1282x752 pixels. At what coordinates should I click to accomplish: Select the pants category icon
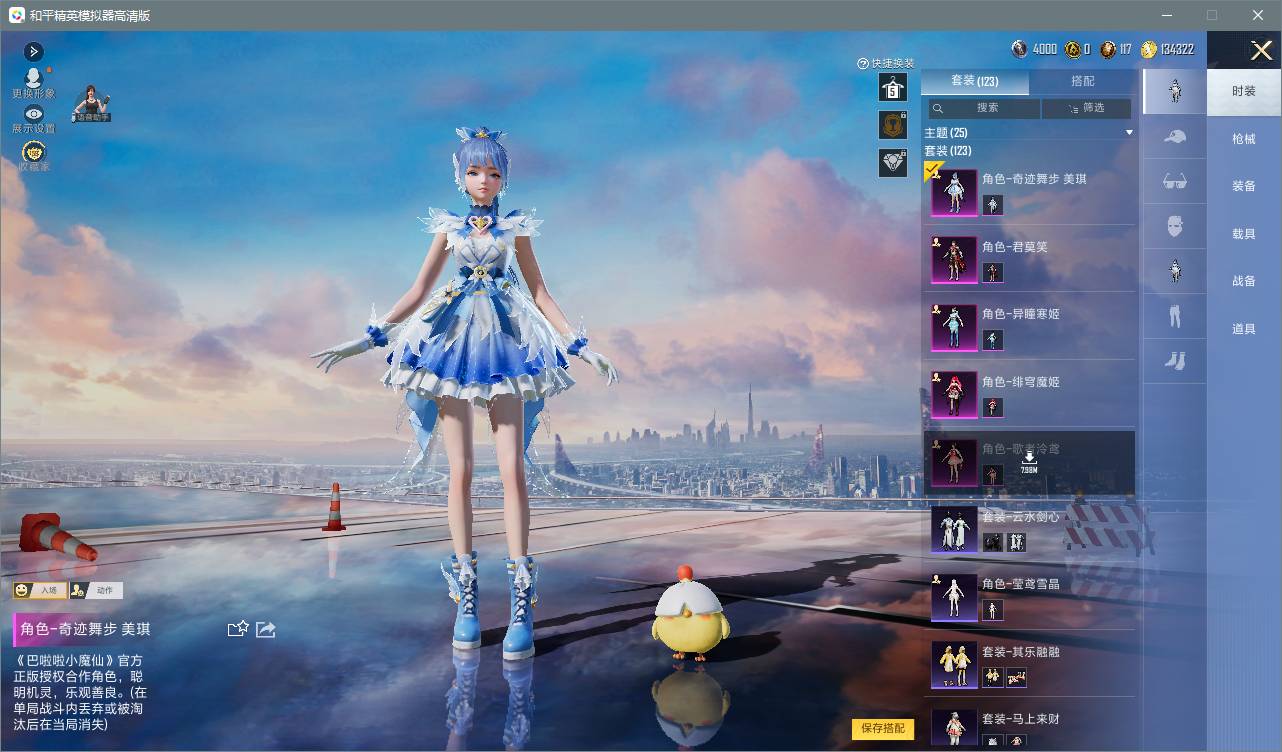[x=1175, y=316]
